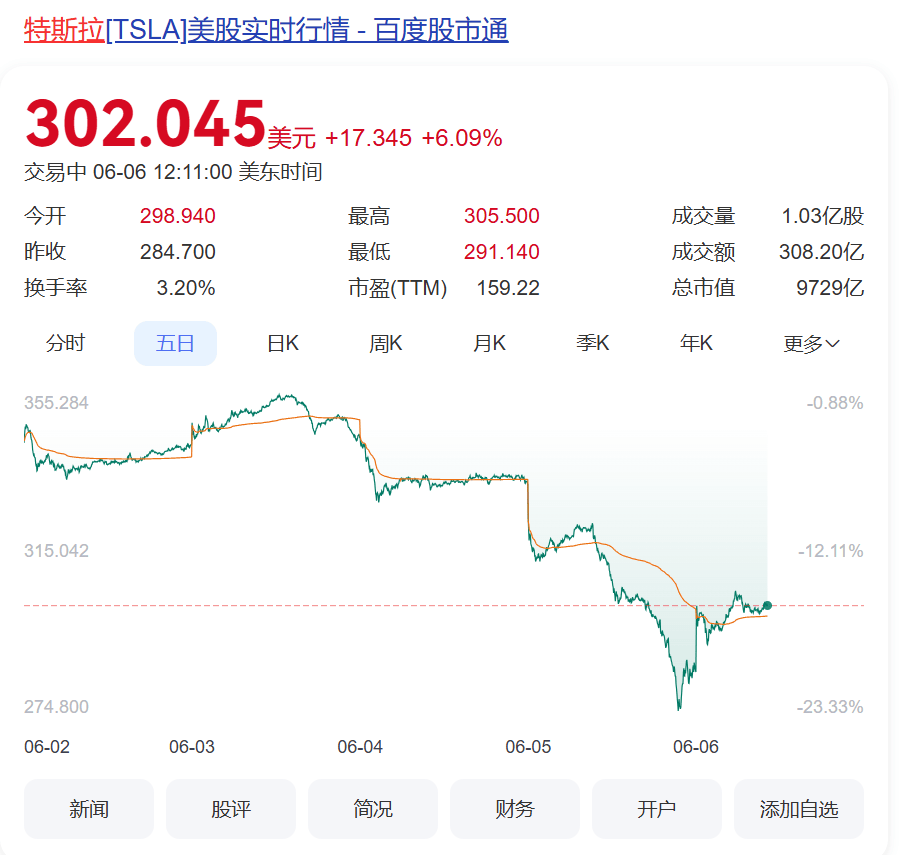Click the 股评 button
The height and width of the screenshot is (855, 909).
click(231, 809)
